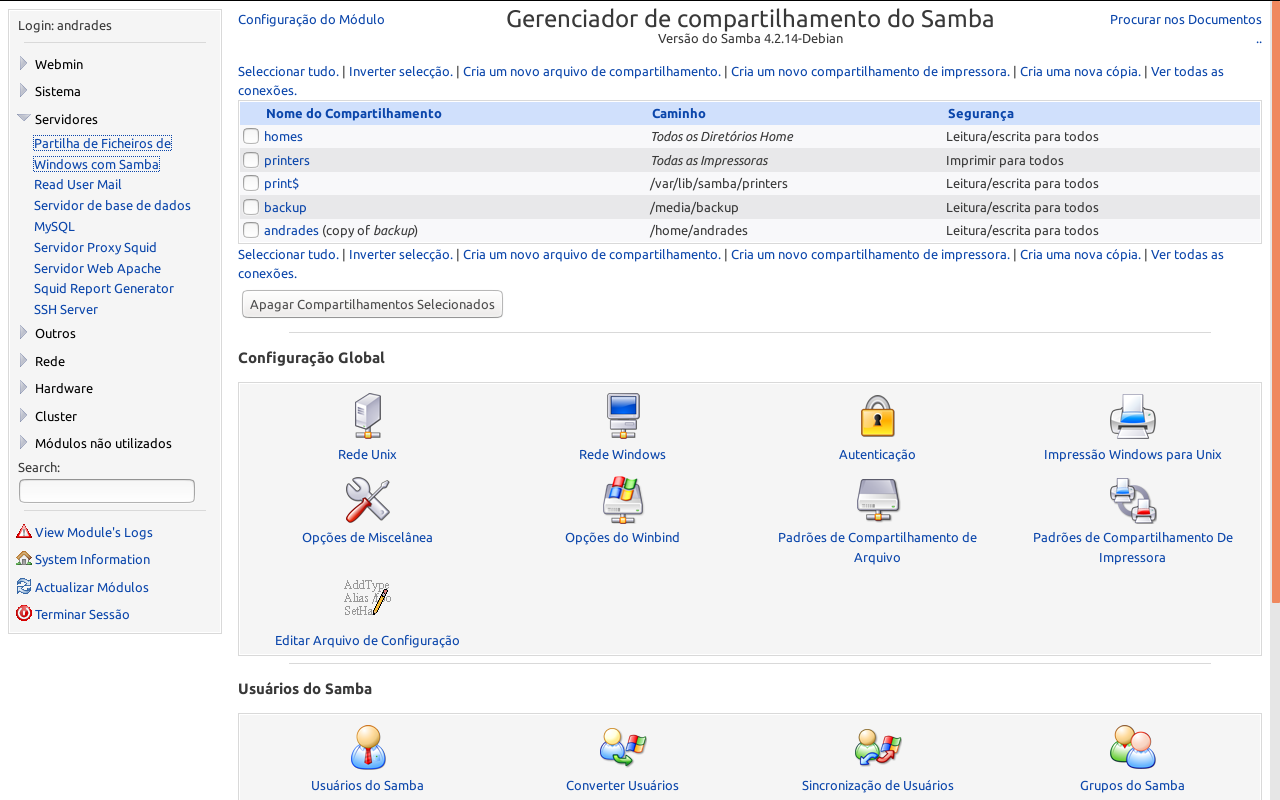Click Seleccionar tudo above the shares table

(x=288, y=71)
